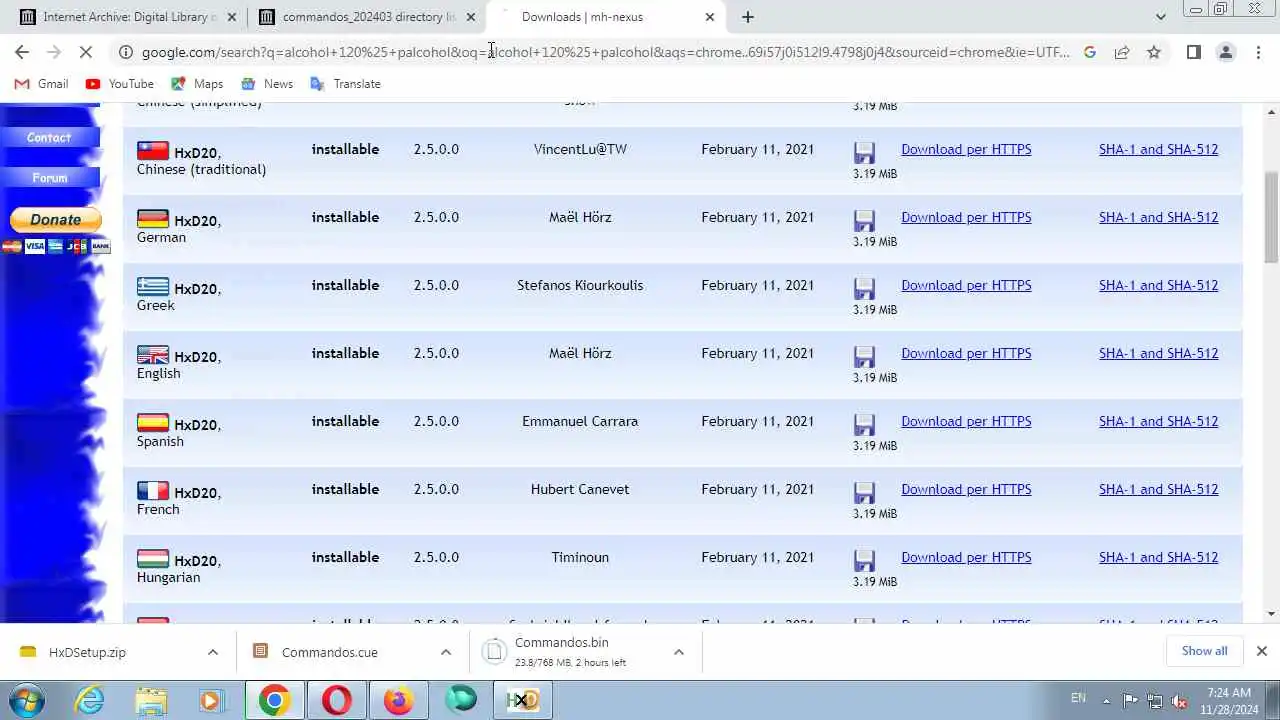The height and width of the screenshot is (720, 1280).
Task: Open the tab search dropdown arrow
Action: tap(1160, 17)
